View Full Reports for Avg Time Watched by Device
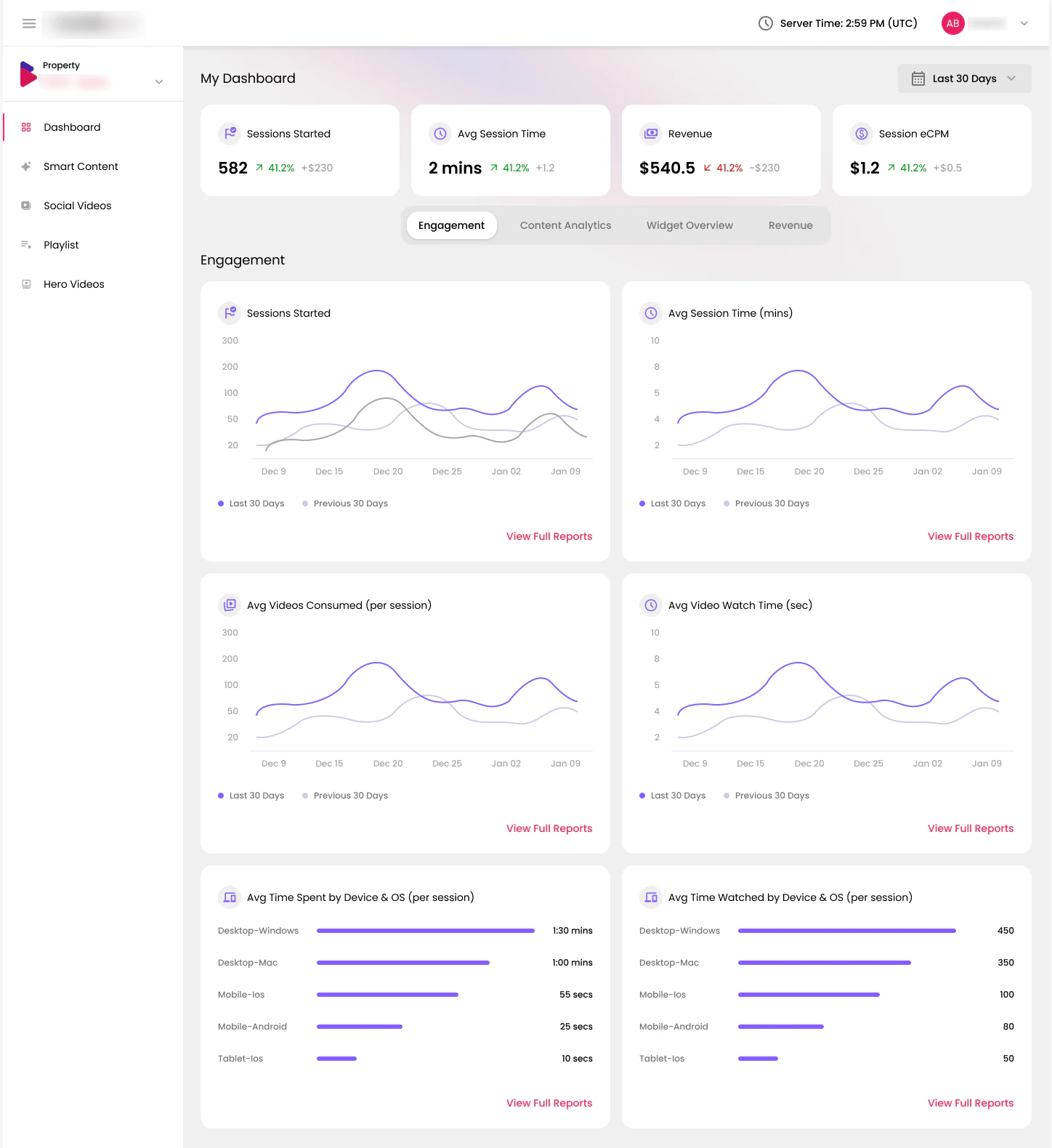Viewport: 1052px width, 1148px height. pos(971,1103)
